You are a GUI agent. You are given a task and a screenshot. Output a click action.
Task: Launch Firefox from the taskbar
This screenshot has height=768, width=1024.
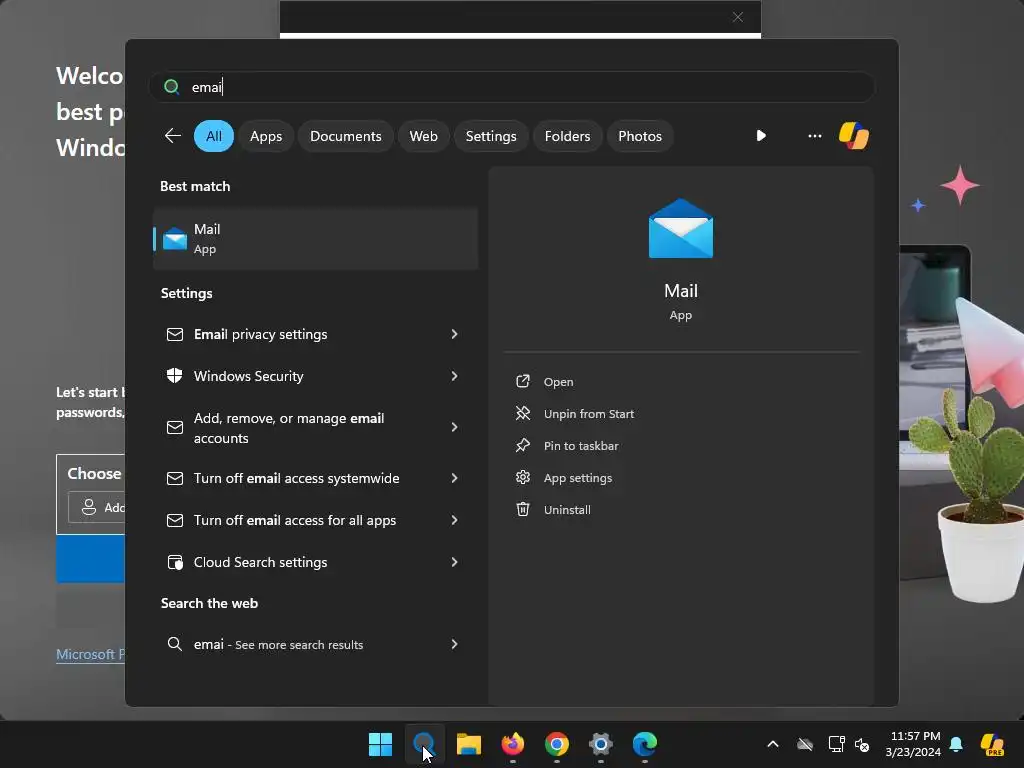pos(513,744)
